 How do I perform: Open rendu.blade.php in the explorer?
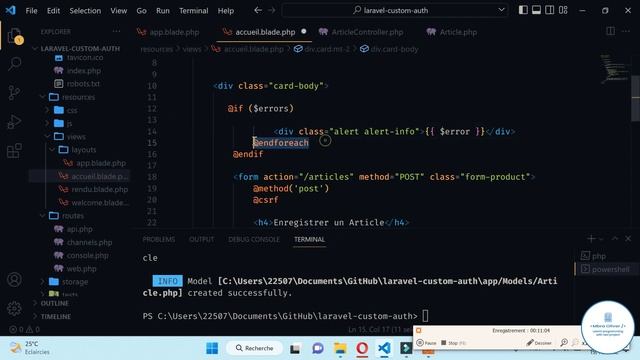[99, 189]
